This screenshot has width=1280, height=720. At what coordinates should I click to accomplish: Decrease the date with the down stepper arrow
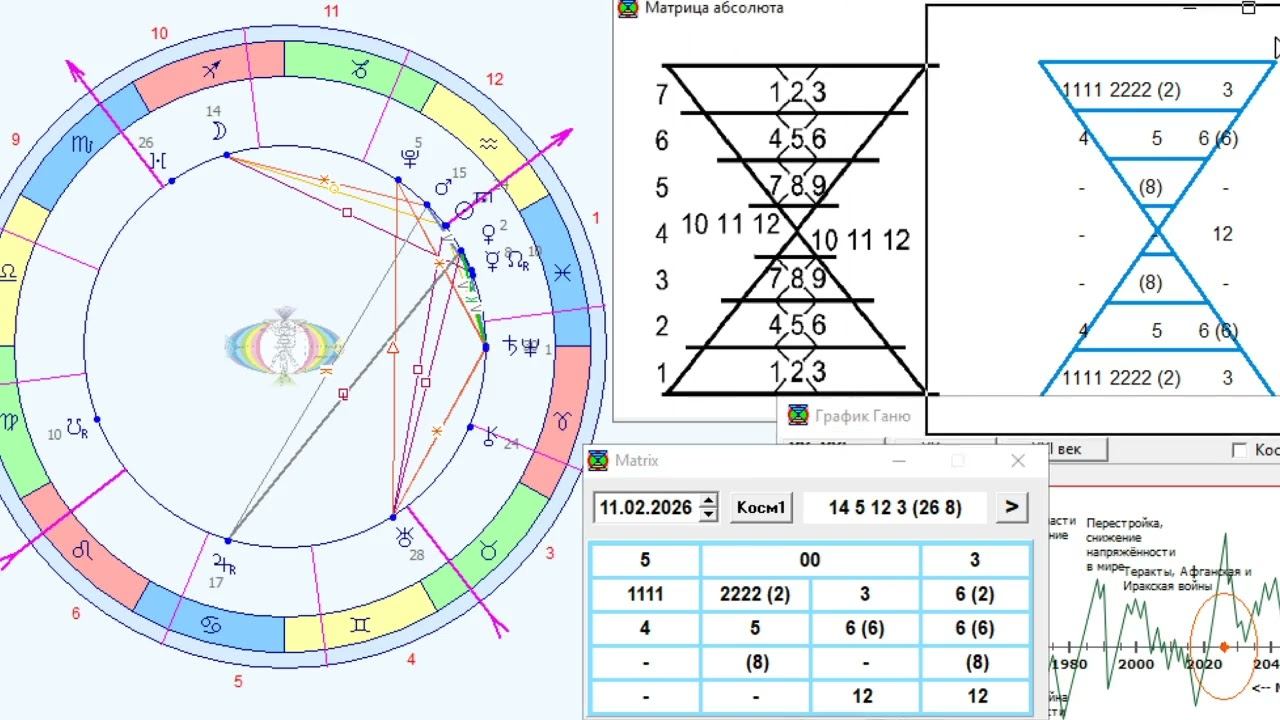click(709, 514)
